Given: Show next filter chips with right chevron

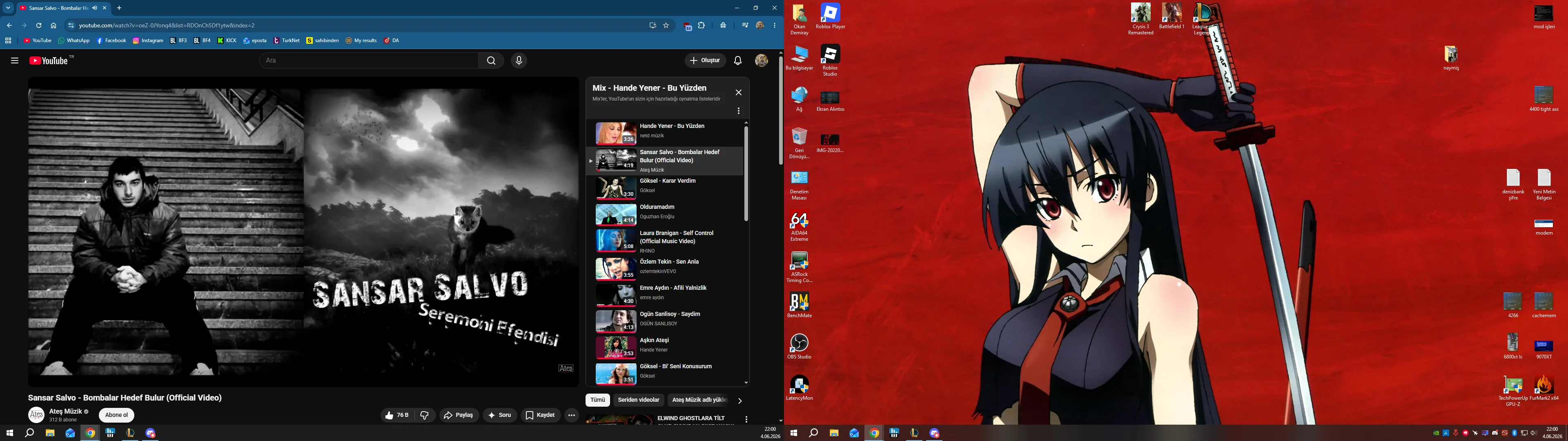Looking at the screenshot, I should pos(739,401).
